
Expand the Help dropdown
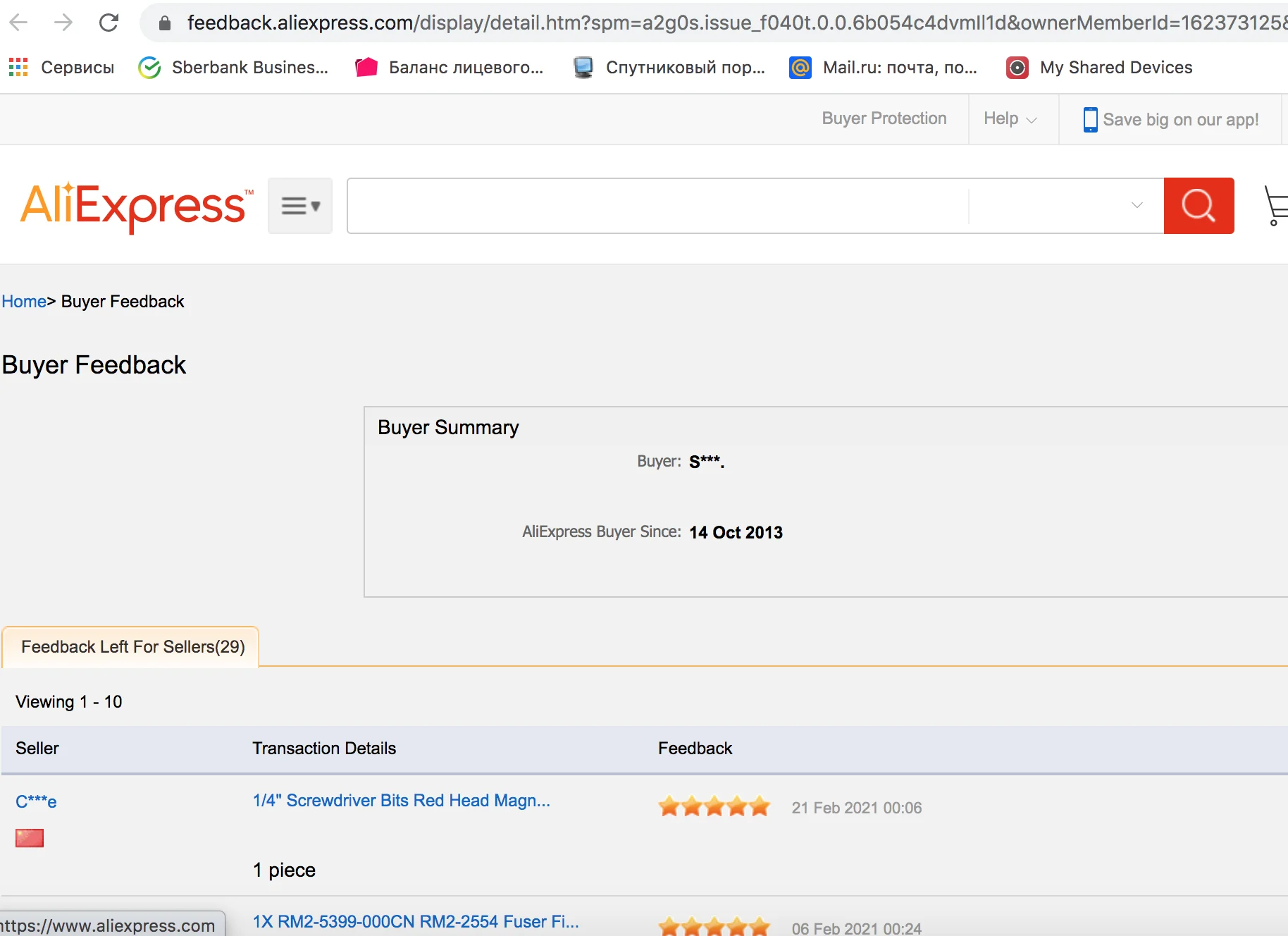tap(1010, 119)
